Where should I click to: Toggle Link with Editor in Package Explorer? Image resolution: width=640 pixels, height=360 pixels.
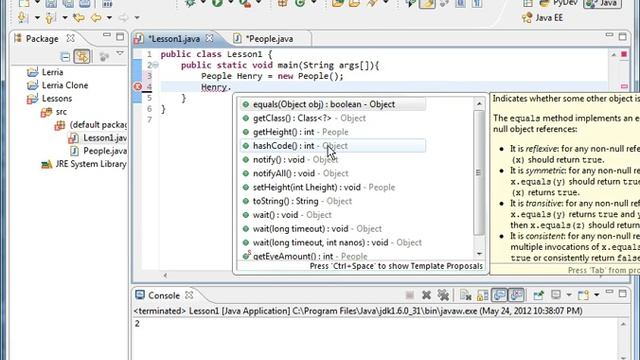coord(82,57)
